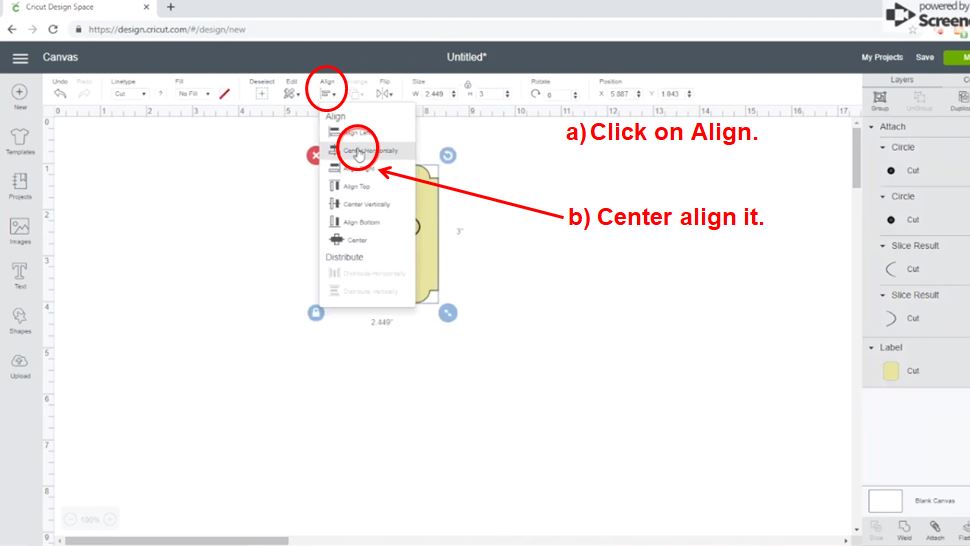Choose Center in Align menu

pos(367,240)
